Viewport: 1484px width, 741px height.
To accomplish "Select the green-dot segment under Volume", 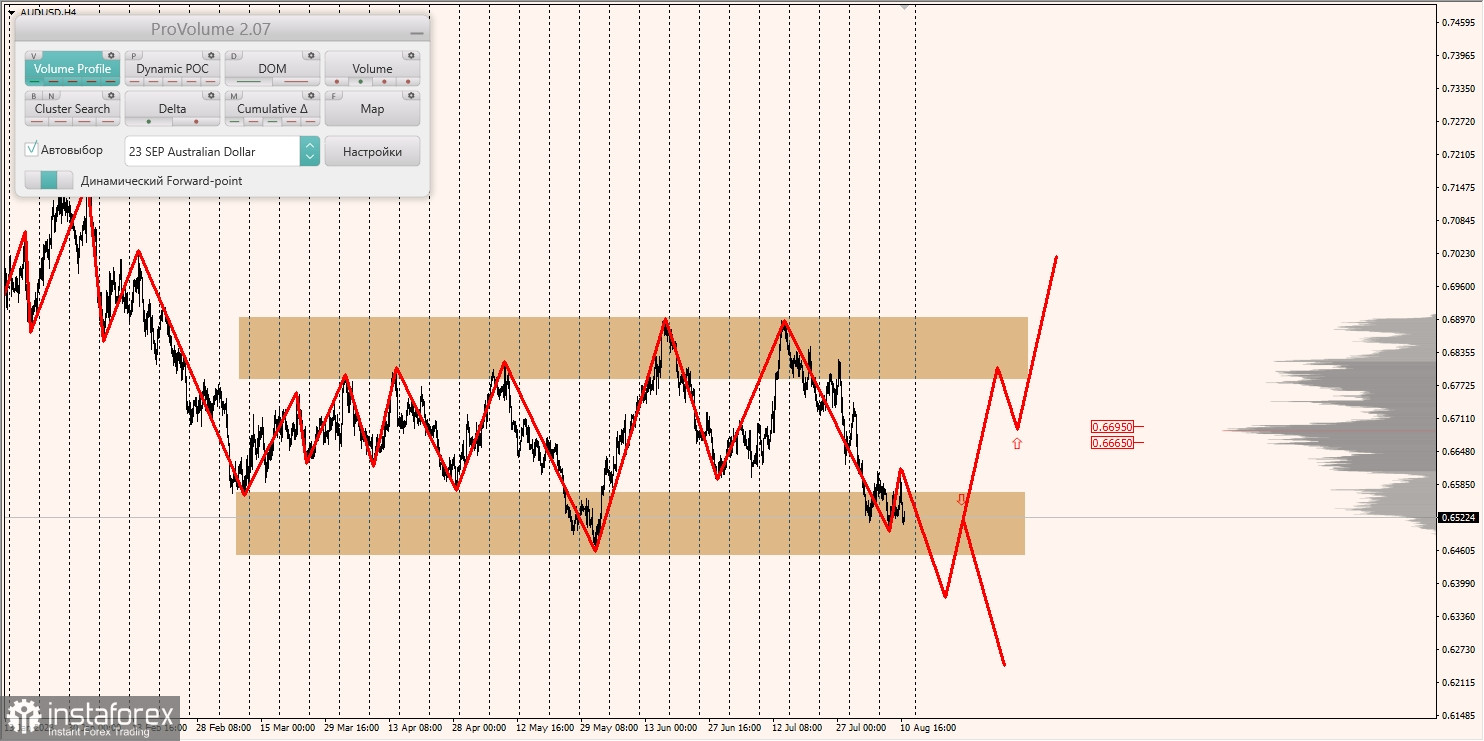I will point(360,81).
